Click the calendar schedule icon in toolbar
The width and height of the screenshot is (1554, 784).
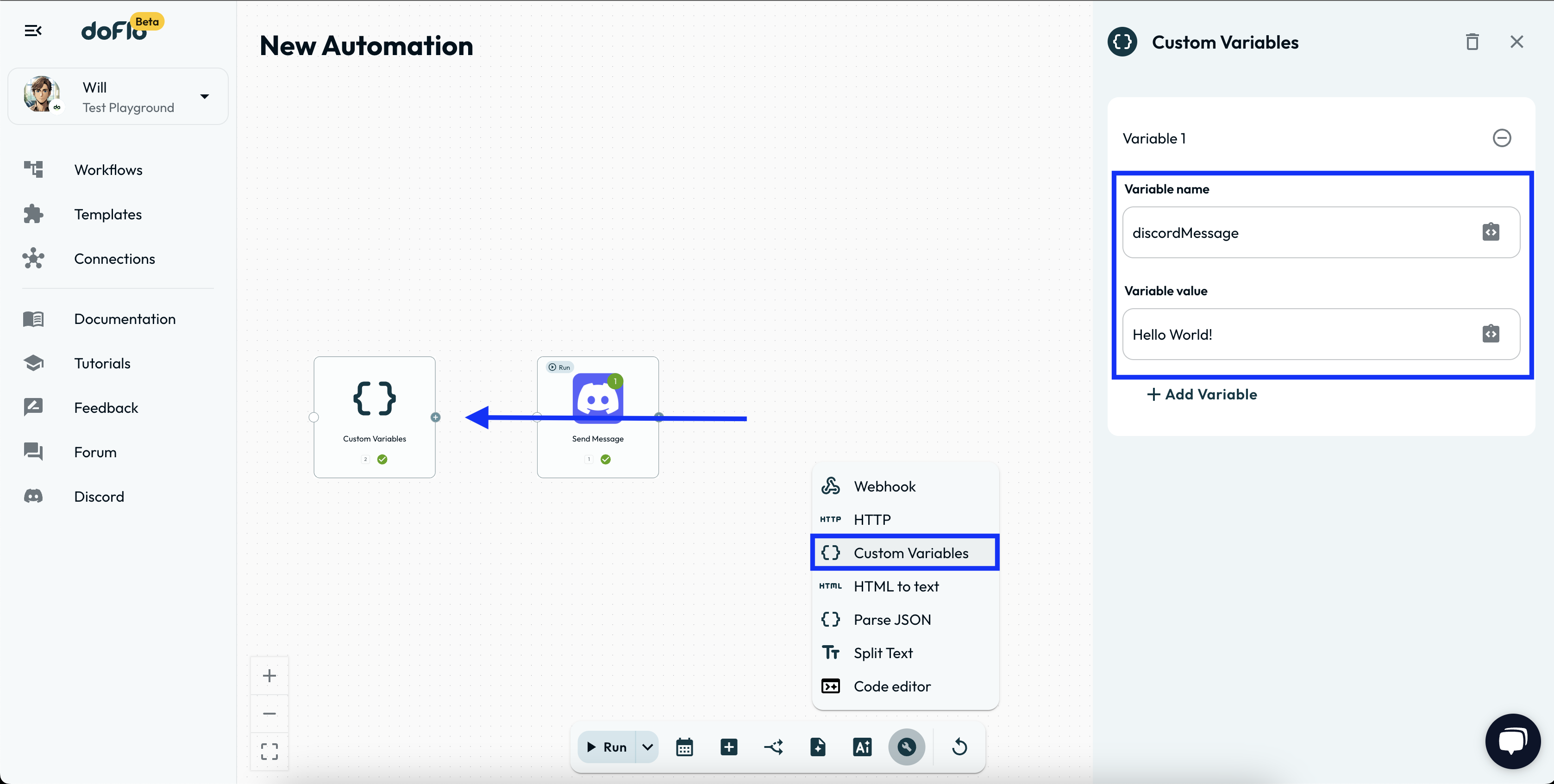[684, 747]
